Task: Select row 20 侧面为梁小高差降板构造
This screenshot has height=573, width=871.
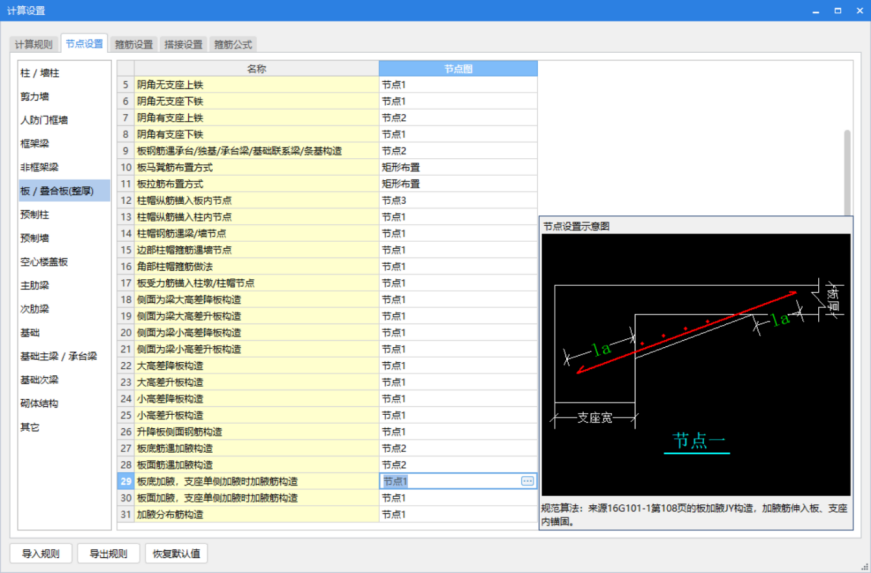Action: click(257, 333)
